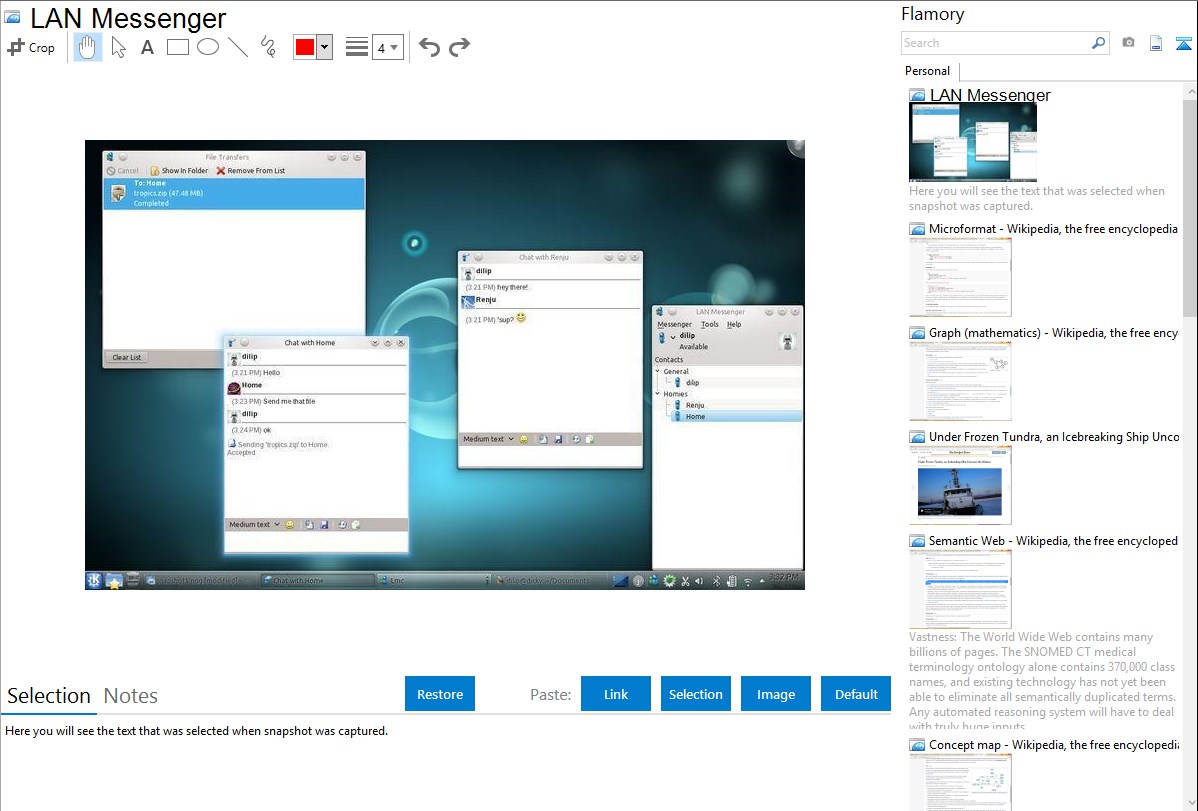Viewport: 1198px width, 811px height.
Task: Click the Selection pane 'Here you will see' text
Action: (196, 731)
